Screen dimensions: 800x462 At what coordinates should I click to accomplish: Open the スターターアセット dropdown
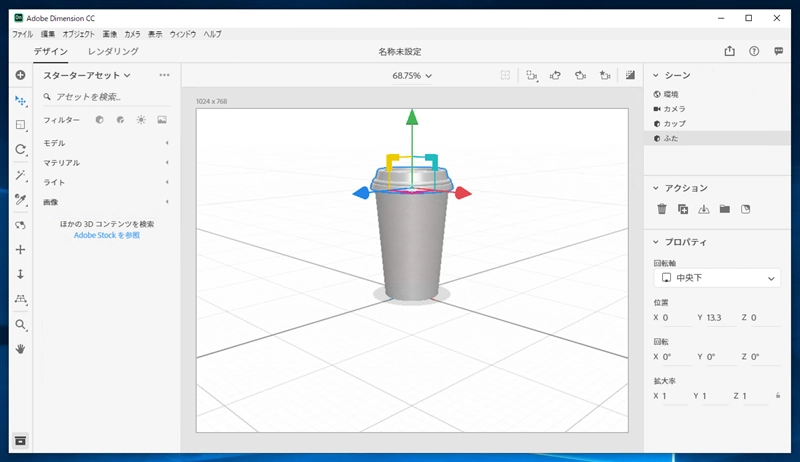pos(87,75)
